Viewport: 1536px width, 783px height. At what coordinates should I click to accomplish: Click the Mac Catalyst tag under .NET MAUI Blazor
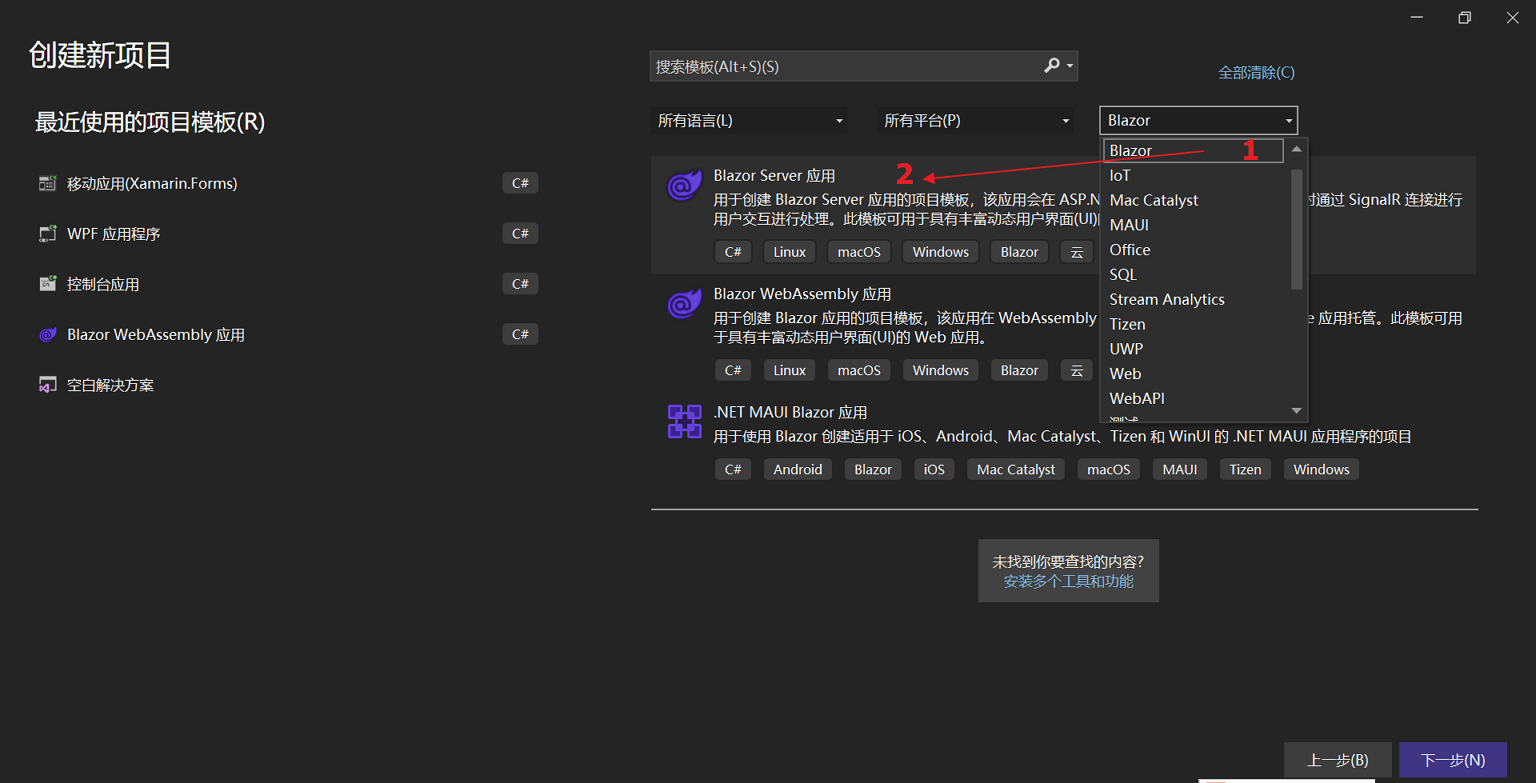coord(1016,469)
